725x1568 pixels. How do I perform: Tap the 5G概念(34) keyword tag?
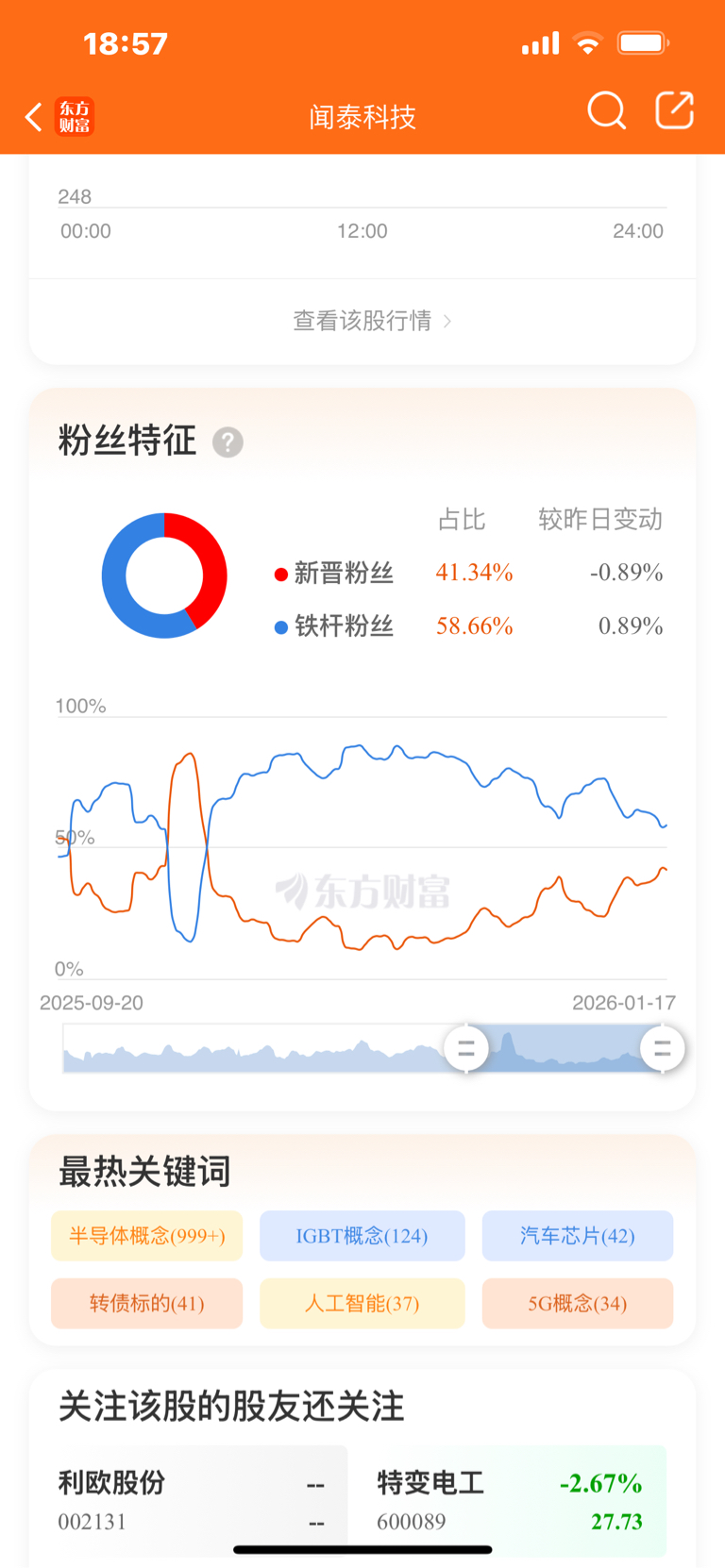click(578, 1304)
